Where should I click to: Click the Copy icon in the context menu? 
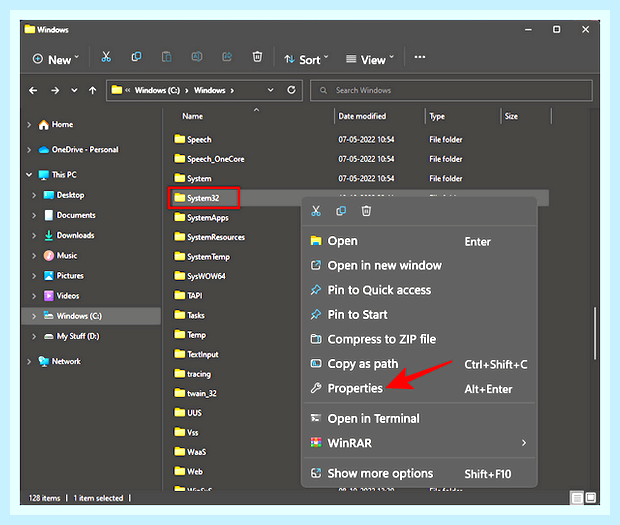pyautogui.click(x=341, y=211)
